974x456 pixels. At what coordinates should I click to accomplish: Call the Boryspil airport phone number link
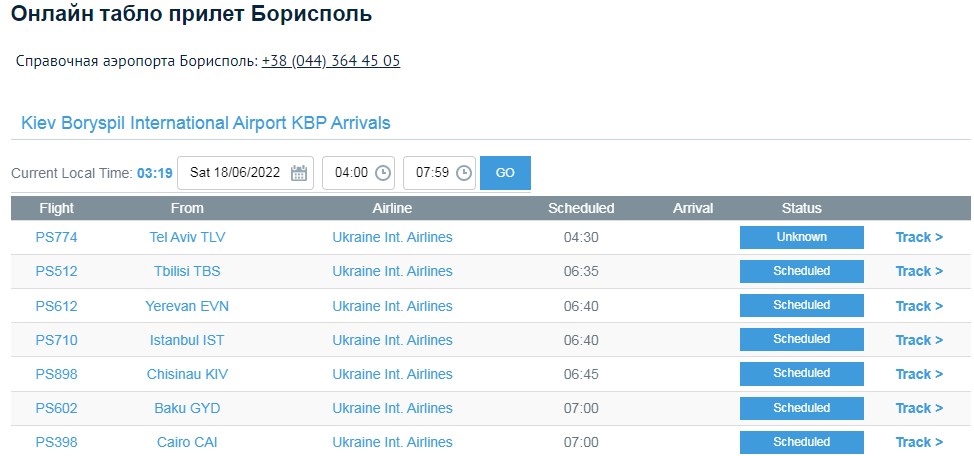pos(331,61)
